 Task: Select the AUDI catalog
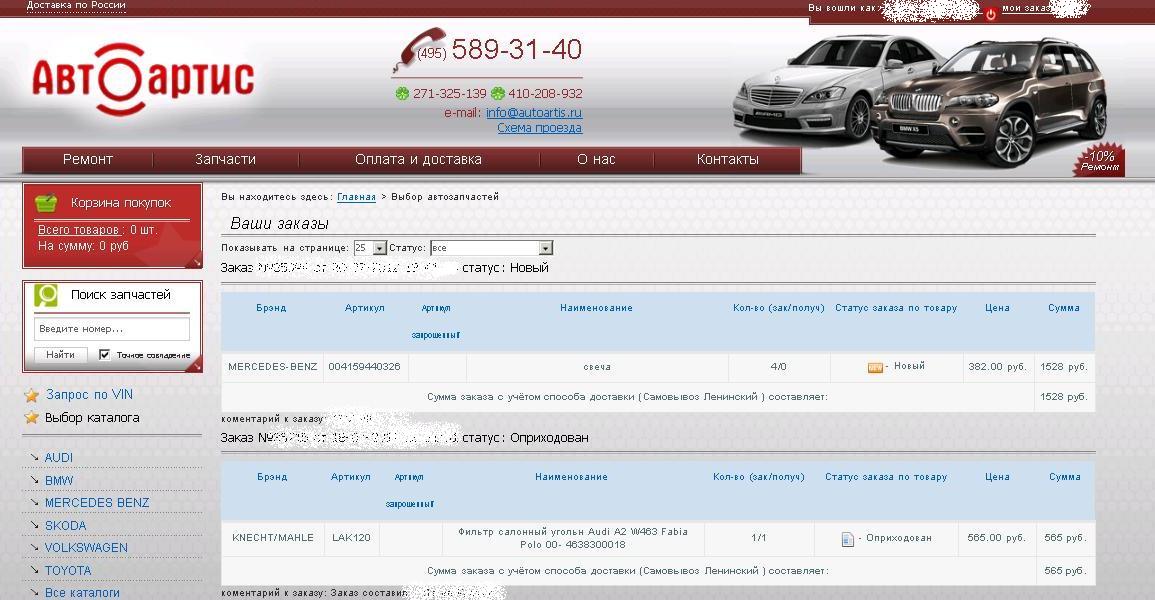[59, 458]
